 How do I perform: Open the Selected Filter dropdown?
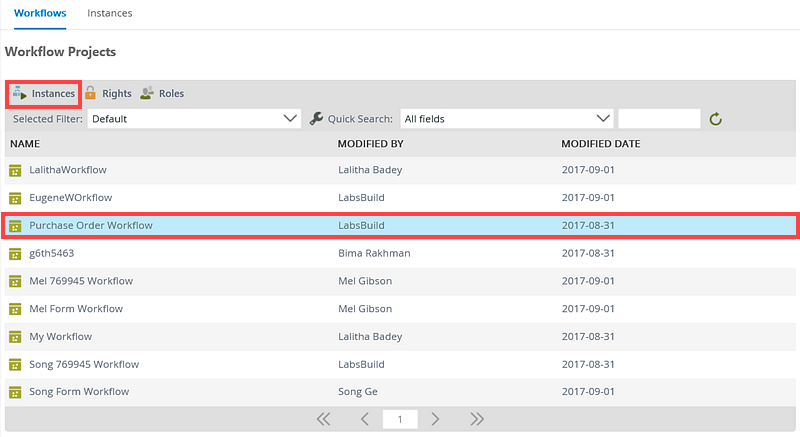(x=194, y=119)
